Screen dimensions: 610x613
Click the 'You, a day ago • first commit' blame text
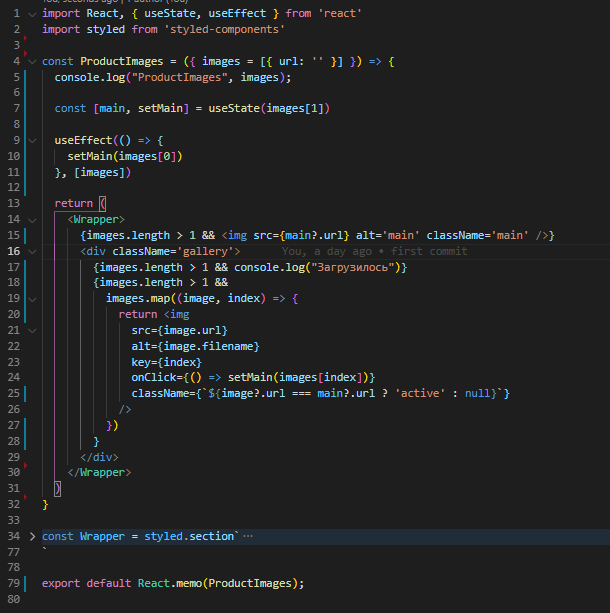tap(375, 251)
